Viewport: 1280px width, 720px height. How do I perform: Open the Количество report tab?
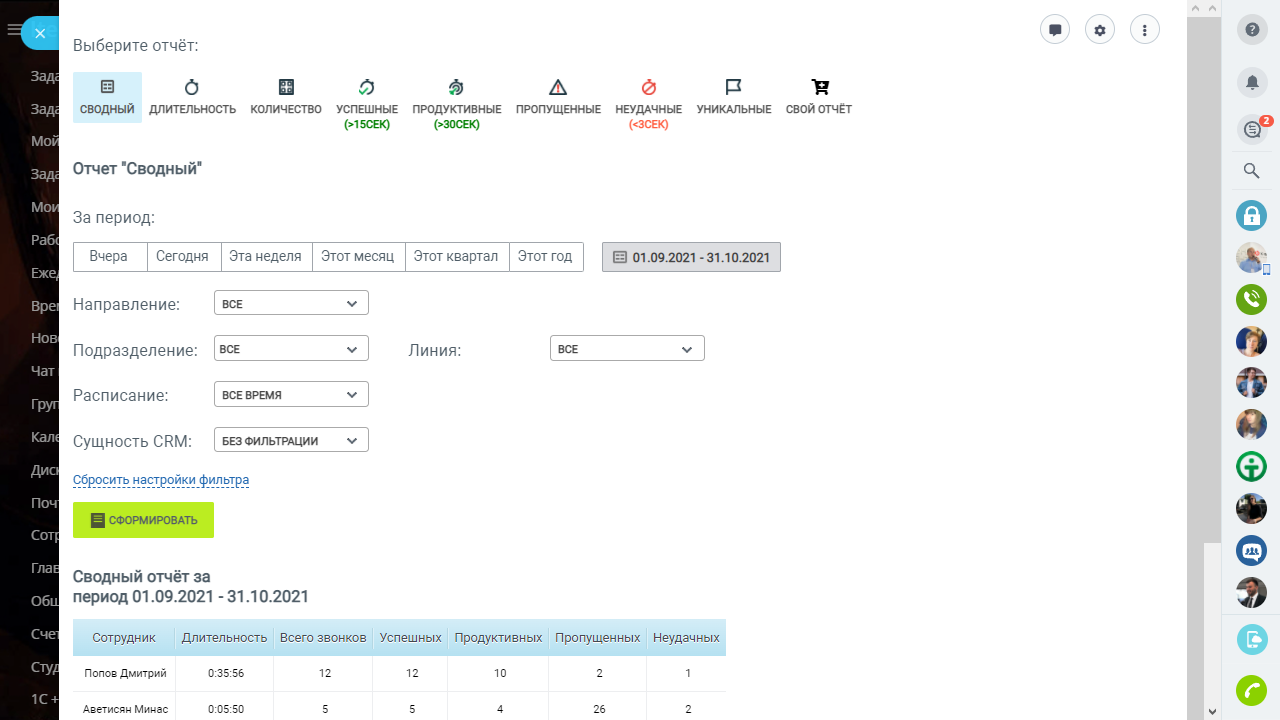click(x=286, y=97)
